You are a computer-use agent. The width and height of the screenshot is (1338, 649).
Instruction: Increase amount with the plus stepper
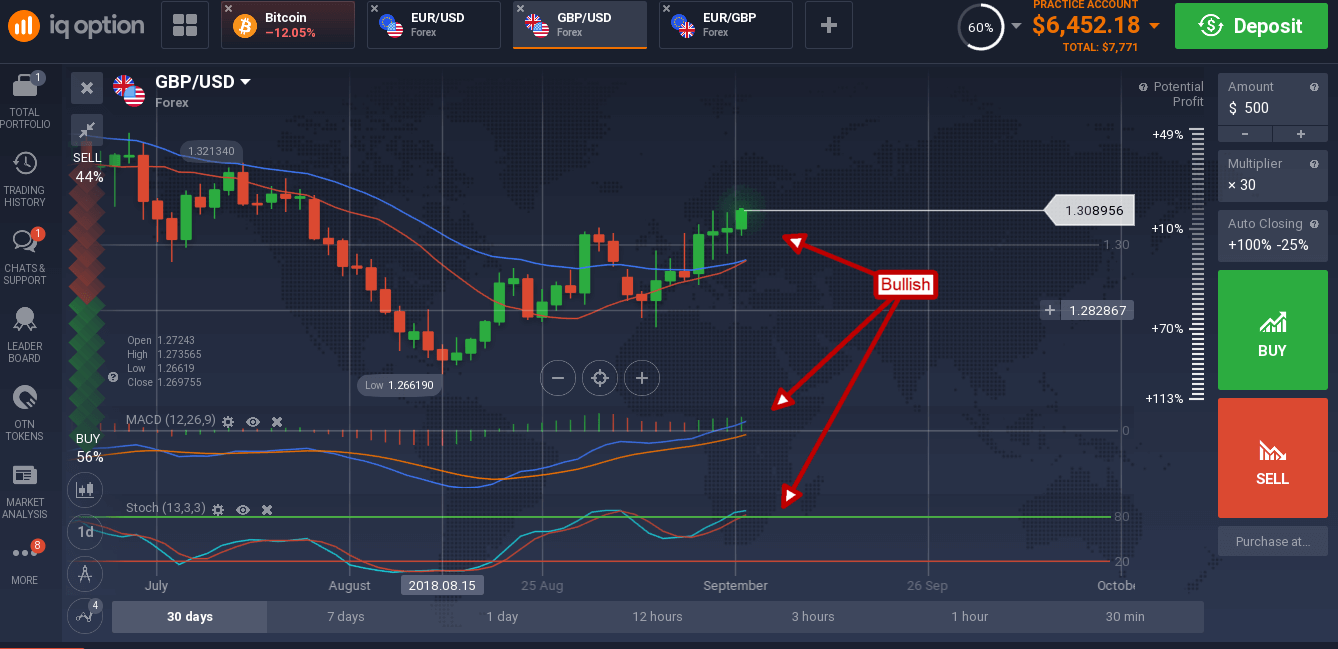1300,134
